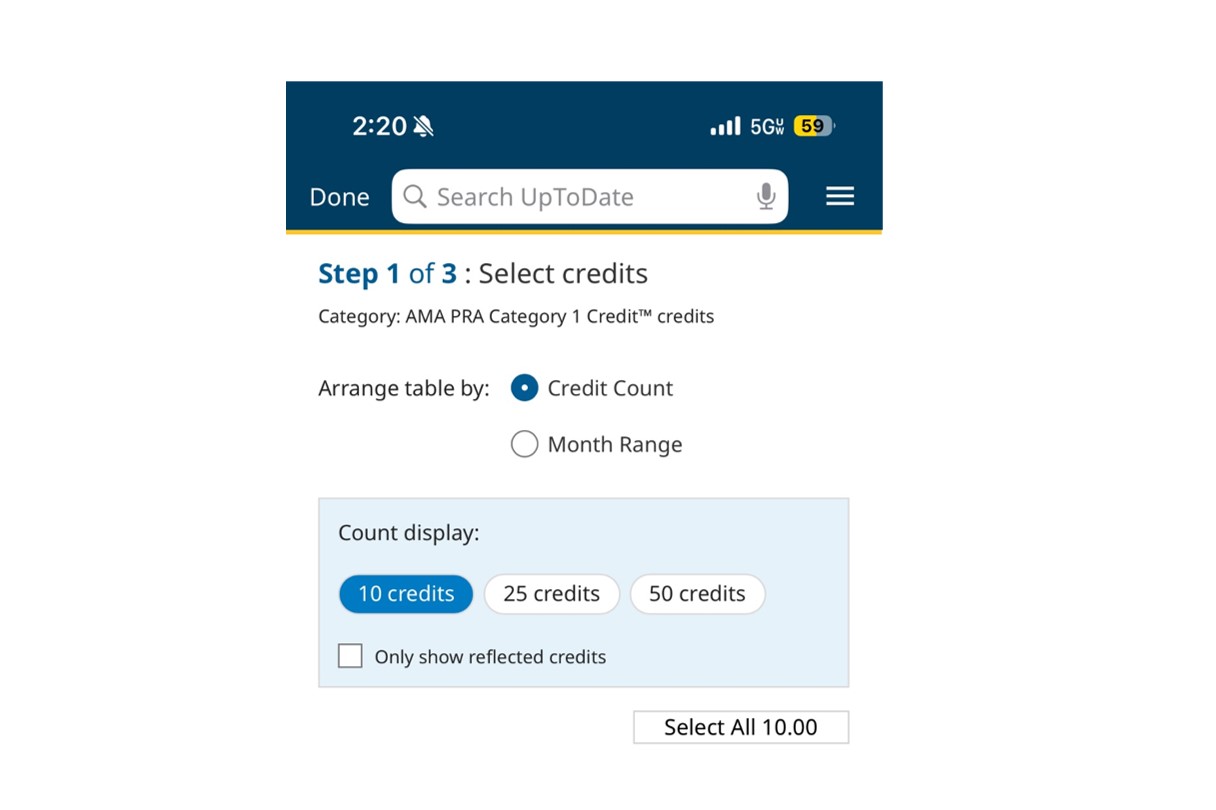Tap the cellular signal bars icon
The width and height of the screenshot is (1216, 810).
725,126
